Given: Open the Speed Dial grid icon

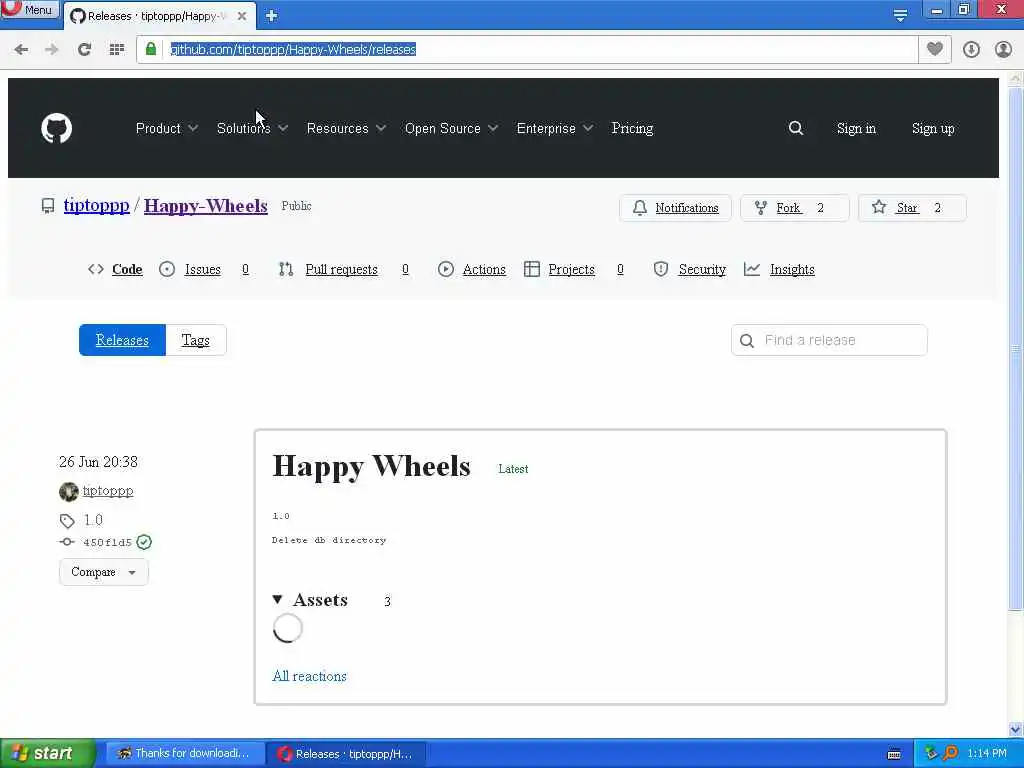Looking at the screenshot, I should 116,50.
